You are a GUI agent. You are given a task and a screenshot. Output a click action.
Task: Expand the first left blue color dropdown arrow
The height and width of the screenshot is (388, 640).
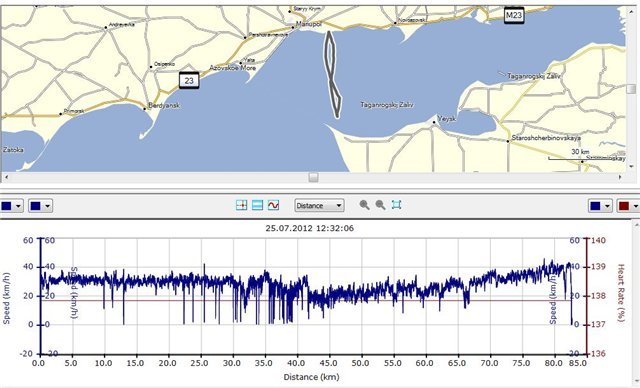[x=18, y=206]
